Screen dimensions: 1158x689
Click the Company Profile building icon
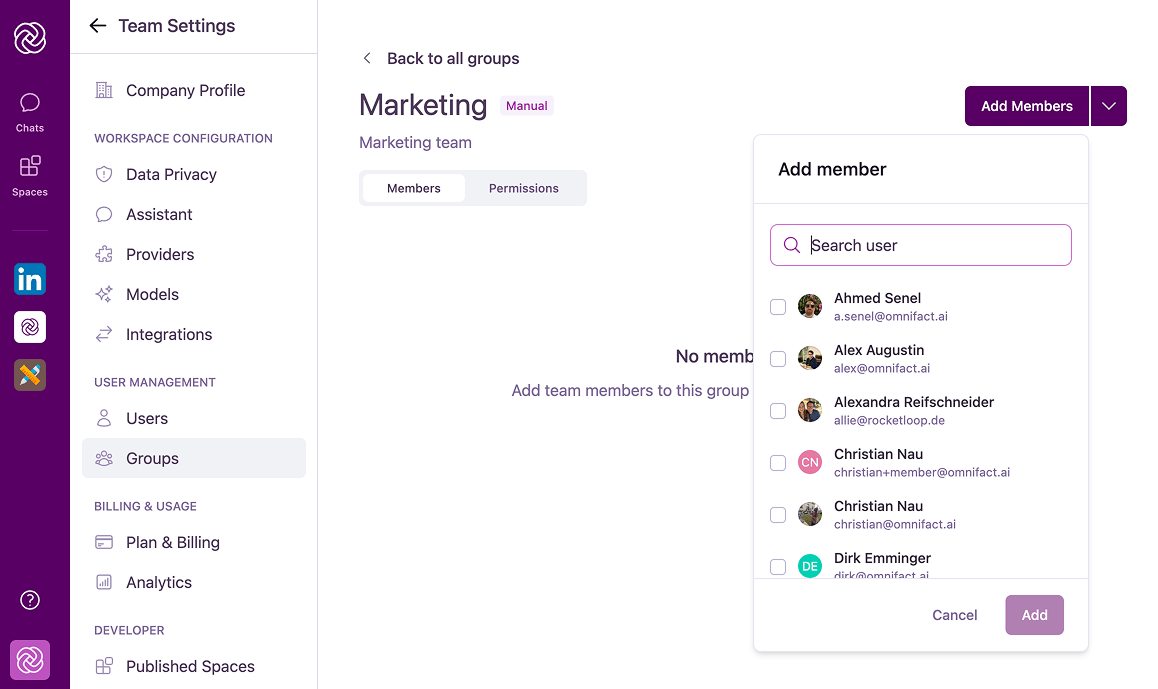pos(104,90)
